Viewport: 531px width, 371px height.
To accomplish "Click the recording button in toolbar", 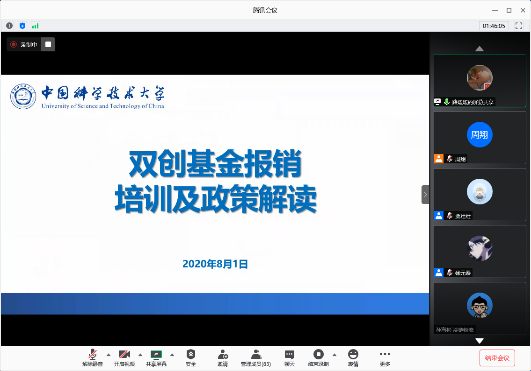I will 318,358.
